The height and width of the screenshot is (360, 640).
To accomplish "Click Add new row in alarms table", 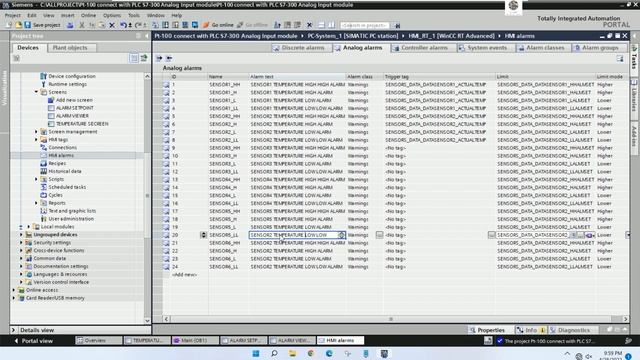I will click(184, 275).
